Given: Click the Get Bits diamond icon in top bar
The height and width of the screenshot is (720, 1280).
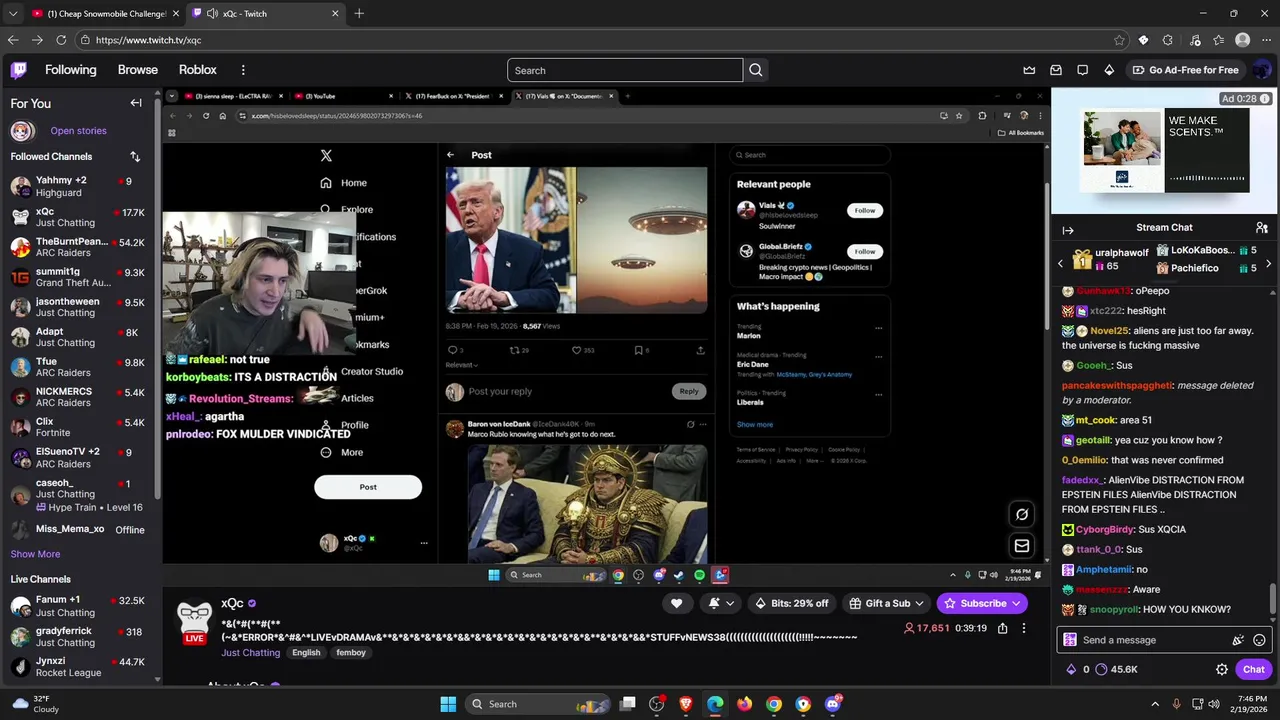Looking at the screenshot, I should [1109, 70].
